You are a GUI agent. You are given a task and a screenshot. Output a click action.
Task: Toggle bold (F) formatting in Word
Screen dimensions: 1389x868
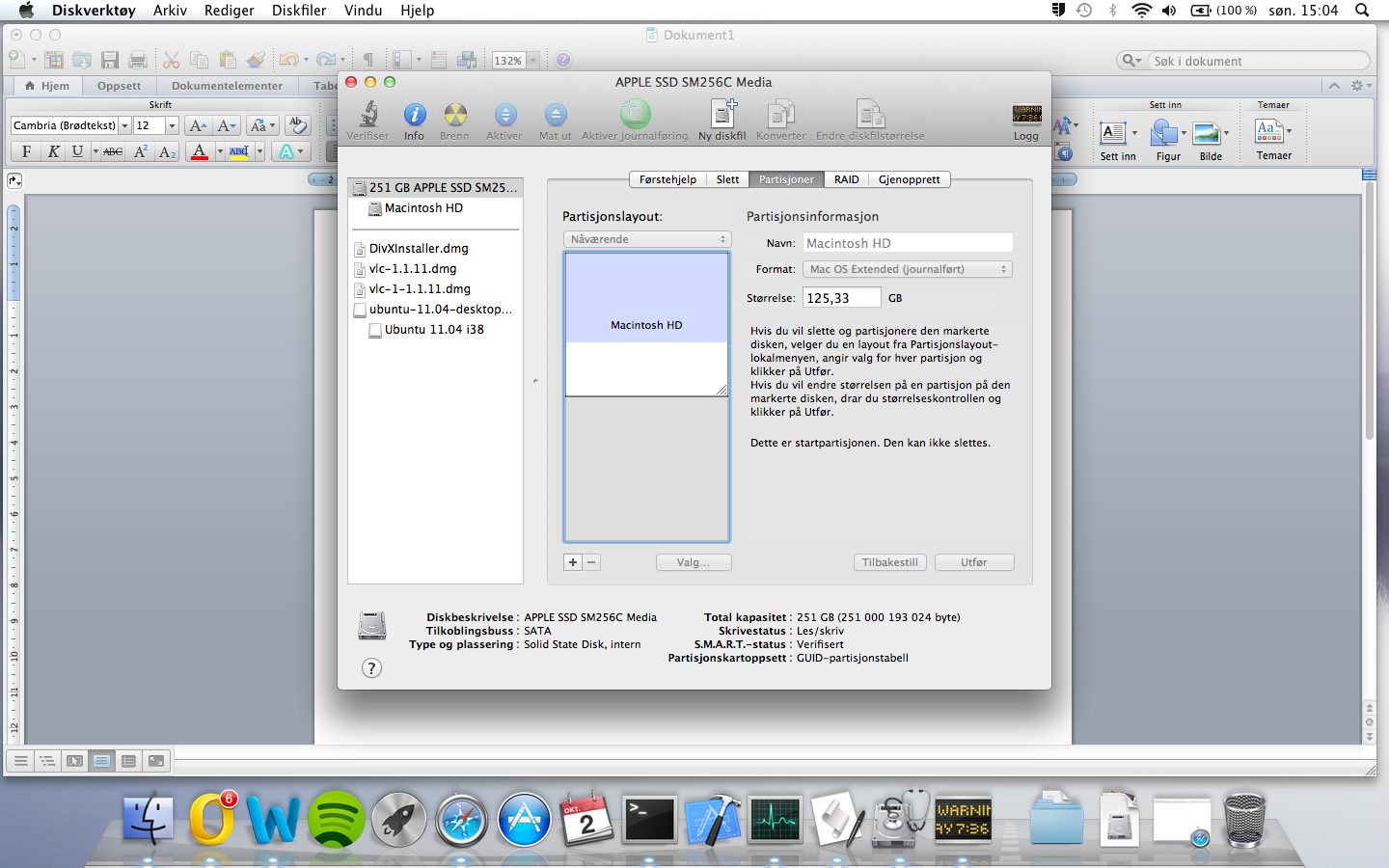click(26, 151)
